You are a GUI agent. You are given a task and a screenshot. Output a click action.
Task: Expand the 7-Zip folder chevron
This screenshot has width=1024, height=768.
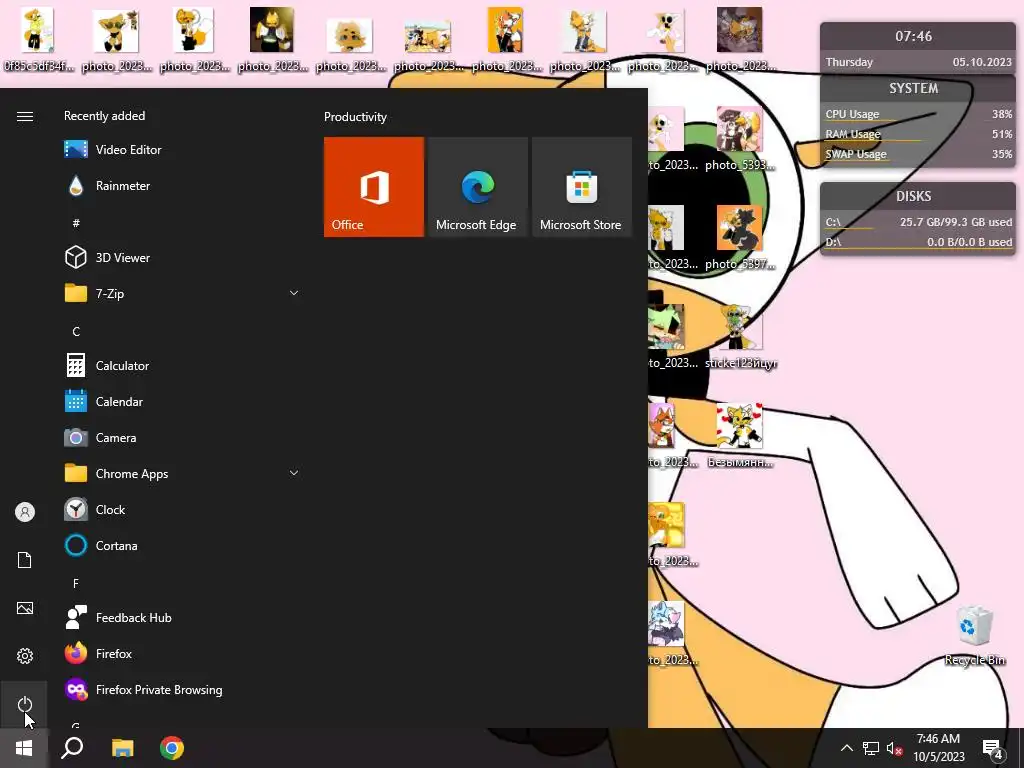click(294, 293)
